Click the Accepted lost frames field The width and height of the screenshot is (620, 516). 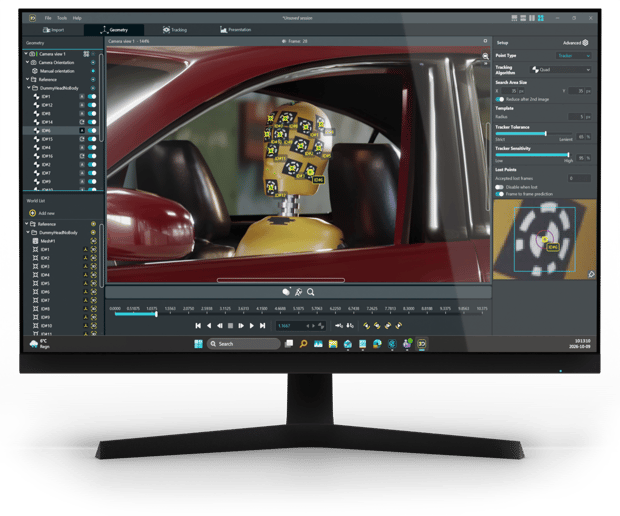[580, 178]
